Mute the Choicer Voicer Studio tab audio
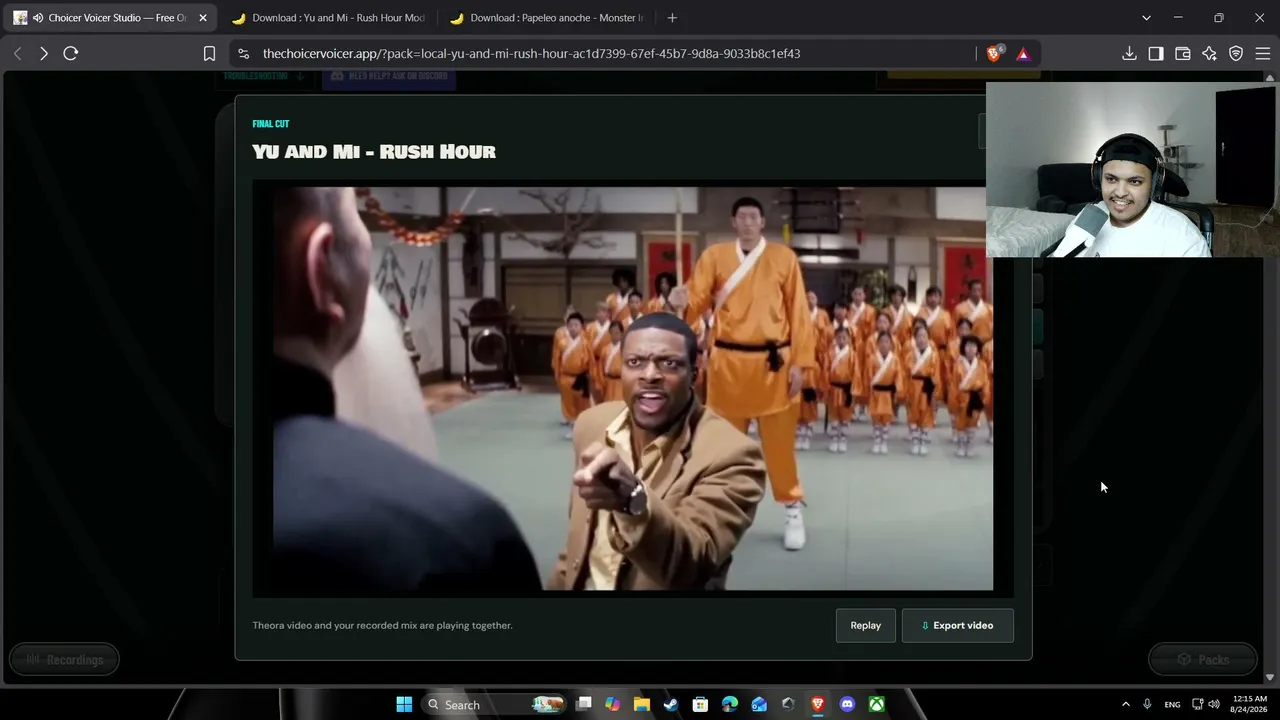The width and height of the screenshot is (1280, 720). 38,18
